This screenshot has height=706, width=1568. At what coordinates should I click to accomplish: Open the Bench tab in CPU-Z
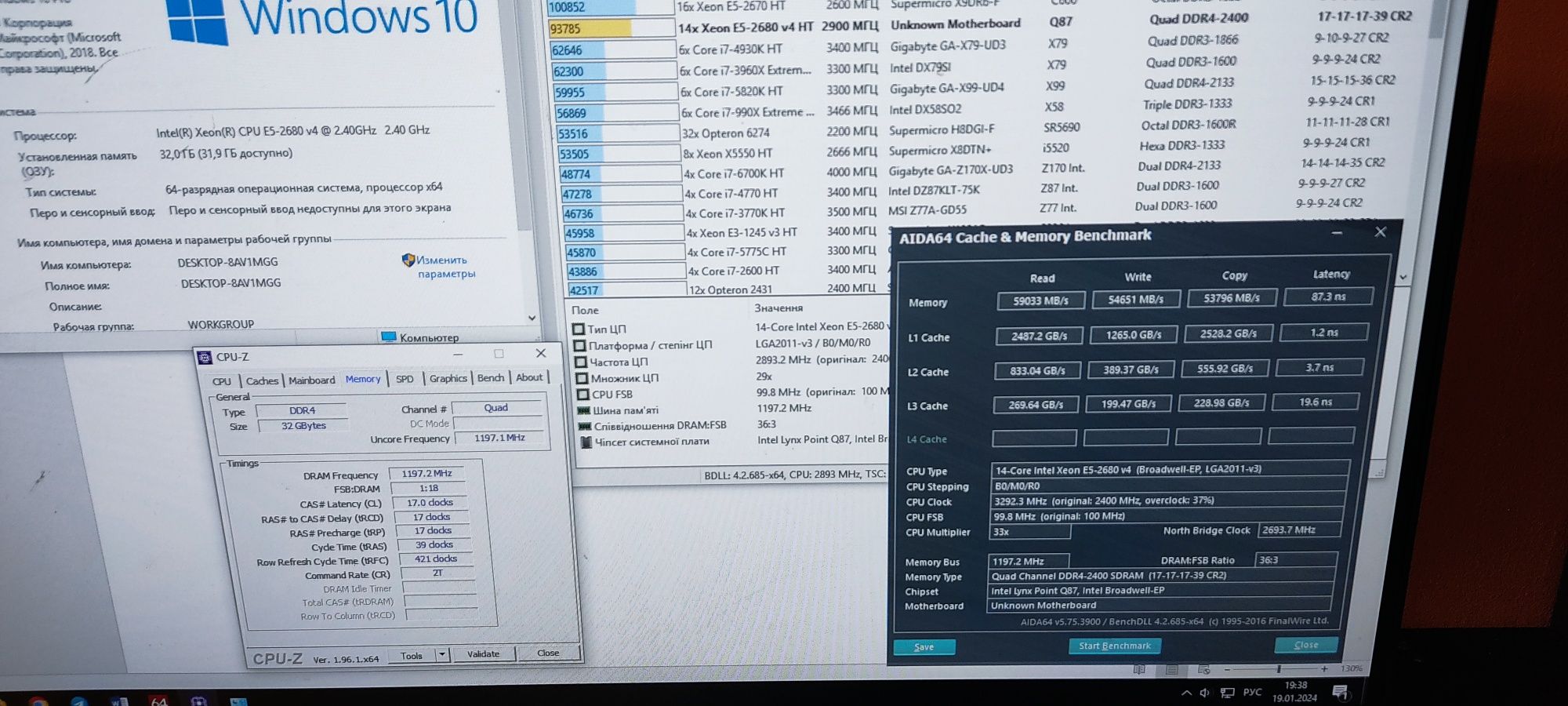tap(491, 377)
